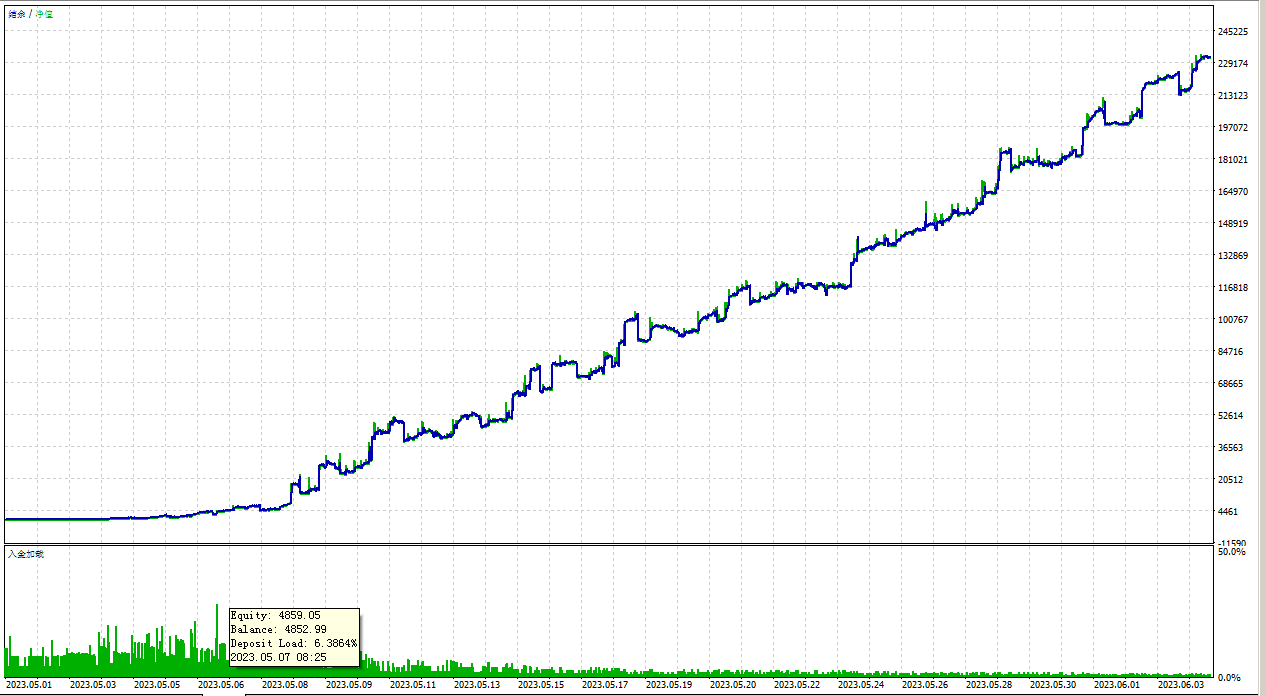
Task: Click the 20512 axis value
Action: [1231, 480]
